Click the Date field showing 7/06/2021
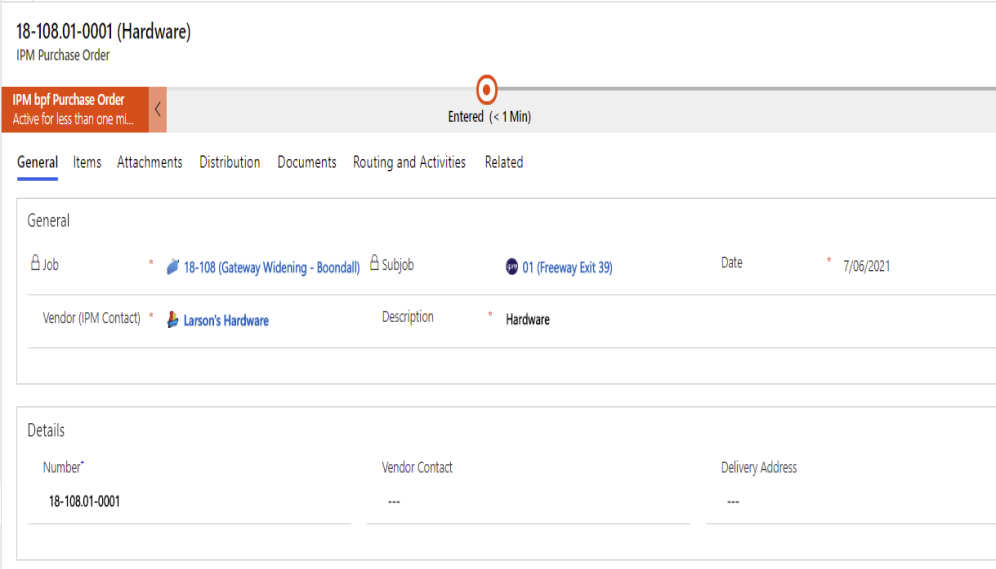The height and width of the screenshot is (569, 996). coord(866,266)
